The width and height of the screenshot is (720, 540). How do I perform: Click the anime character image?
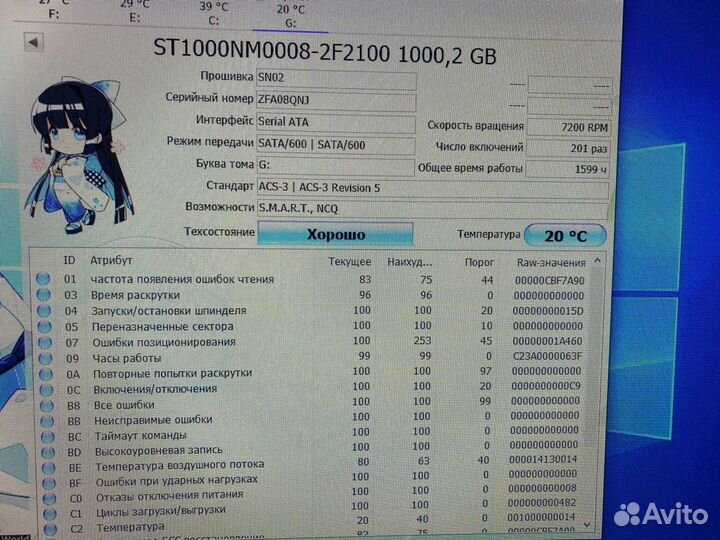pos(80,154)
